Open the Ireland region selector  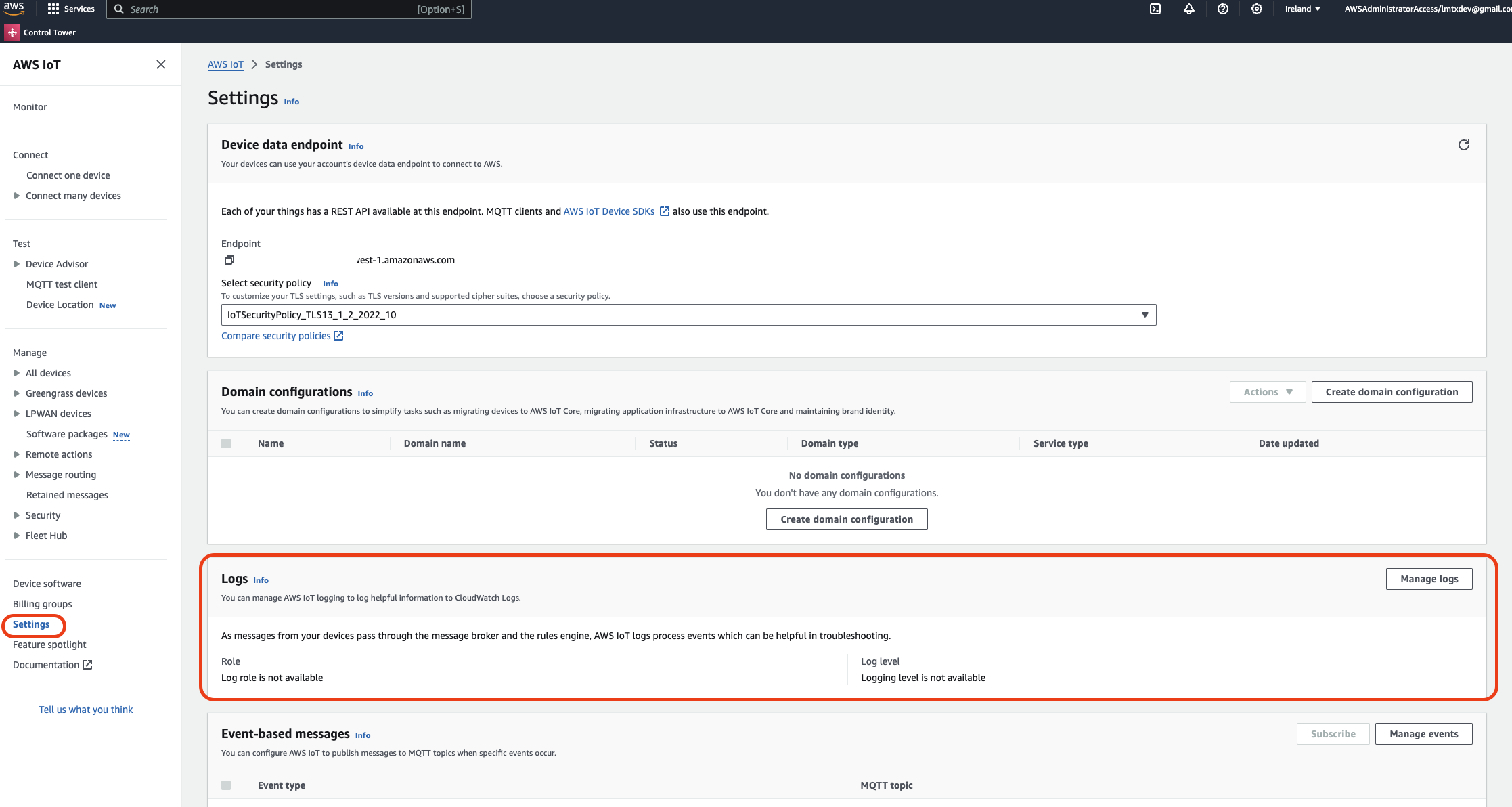(1303, 9)
